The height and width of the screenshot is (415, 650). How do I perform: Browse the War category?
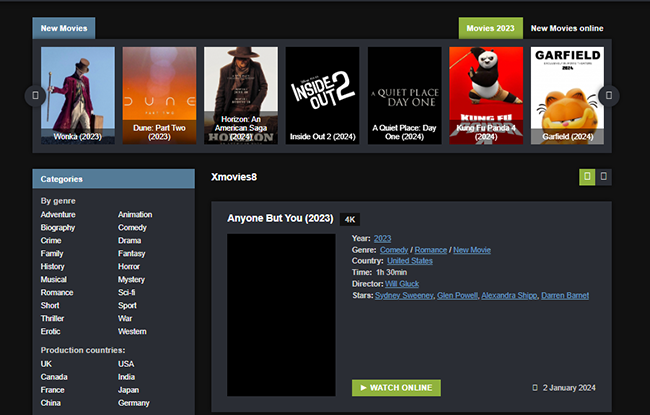125,318
